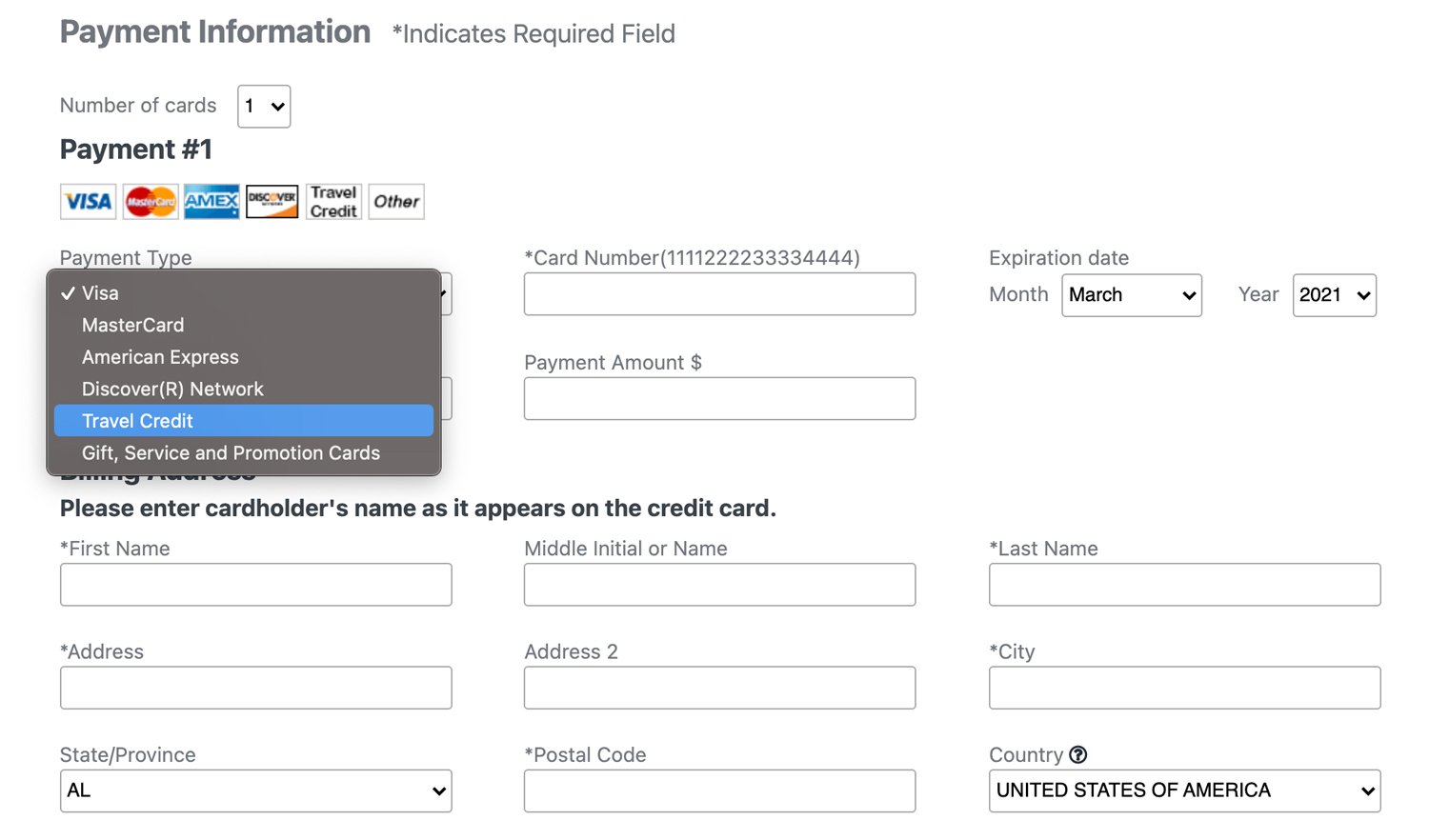Screen dimensions: 1429x840
Task: Click the Postal Code text box
Action: coord(719,791)
